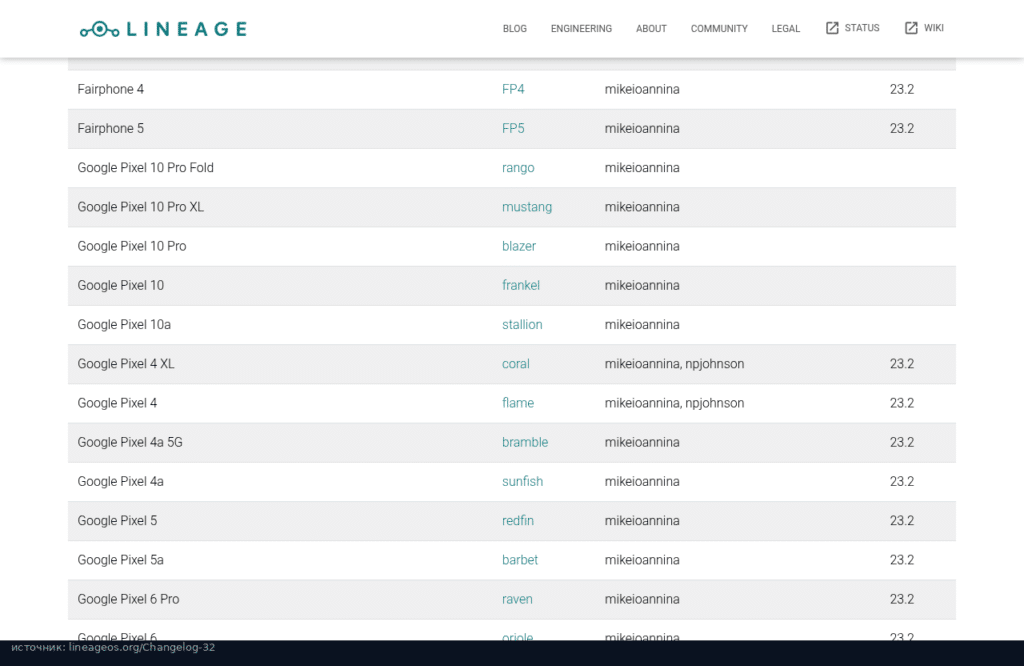Open the raven device link
Image resolution: width=1024 pixels, height=666 pixels.
517,599
